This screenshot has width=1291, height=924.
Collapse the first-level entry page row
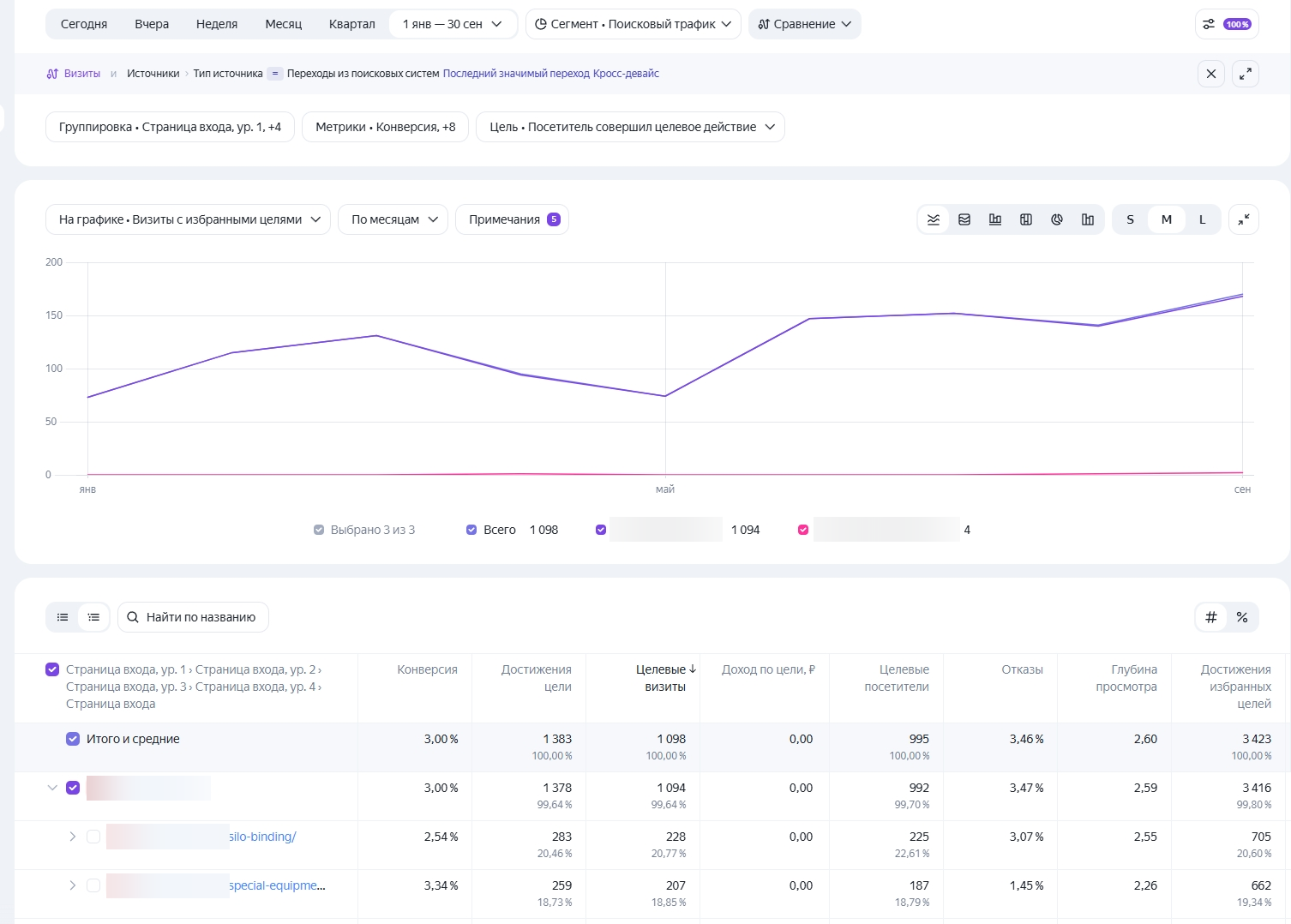pyautogui.click(x=52, y=788)
